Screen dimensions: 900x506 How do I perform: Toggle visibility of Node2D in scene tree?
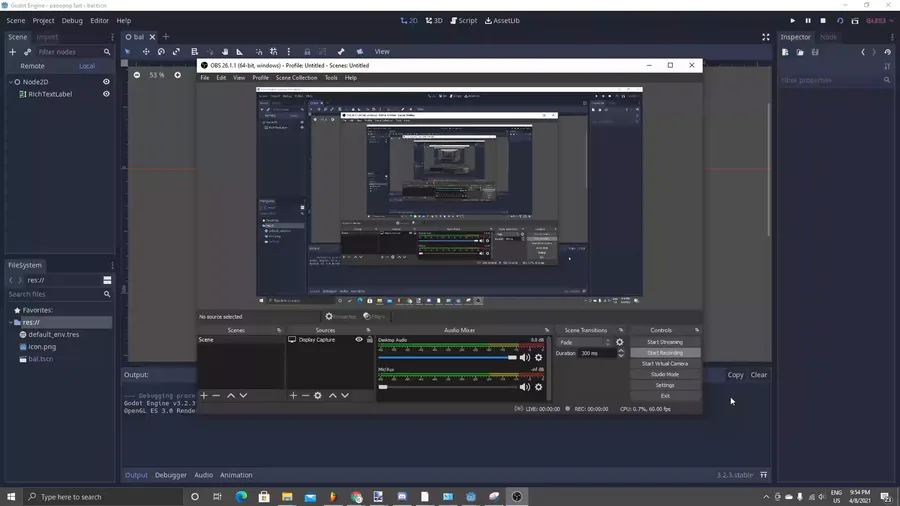(x=106, y=82)
